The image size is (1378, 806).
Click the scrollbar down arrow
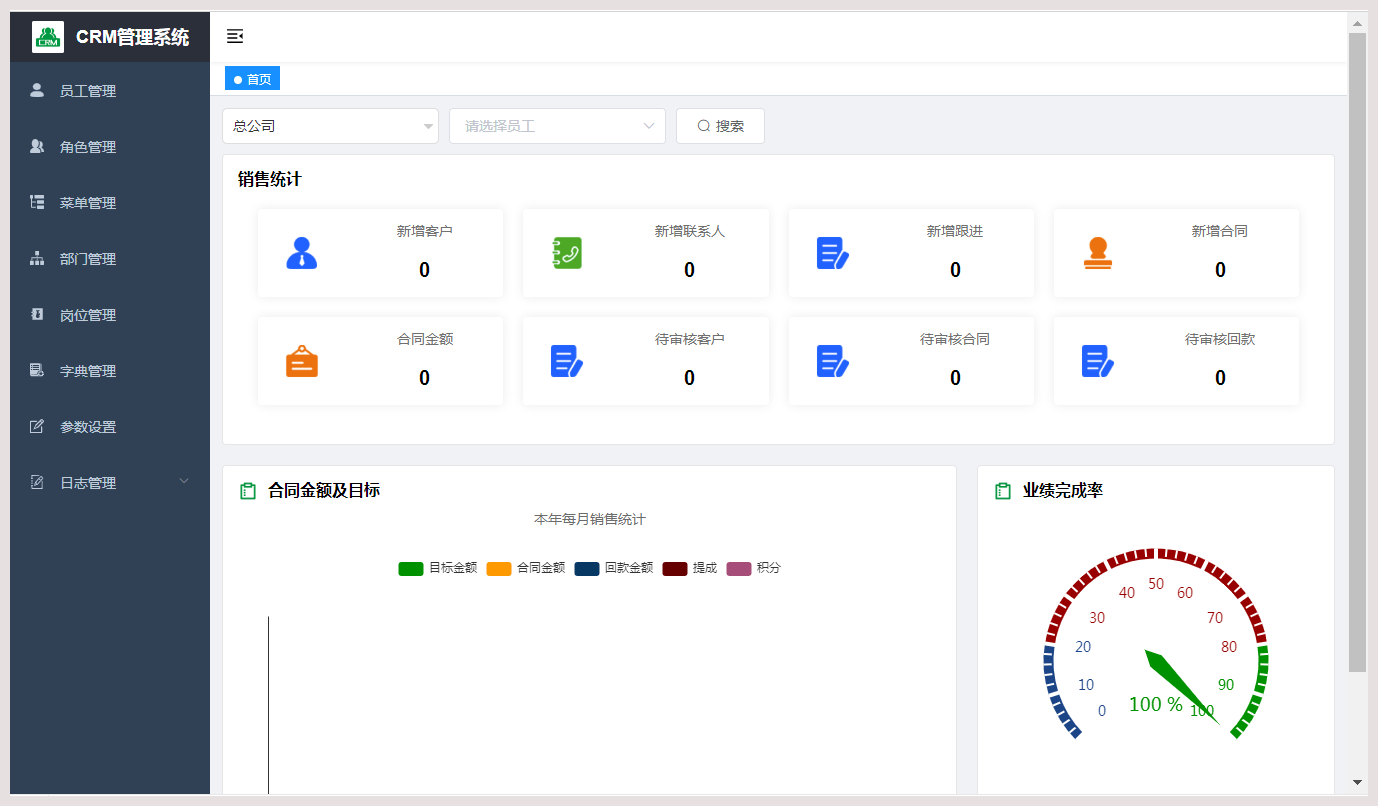point(1357,782)
